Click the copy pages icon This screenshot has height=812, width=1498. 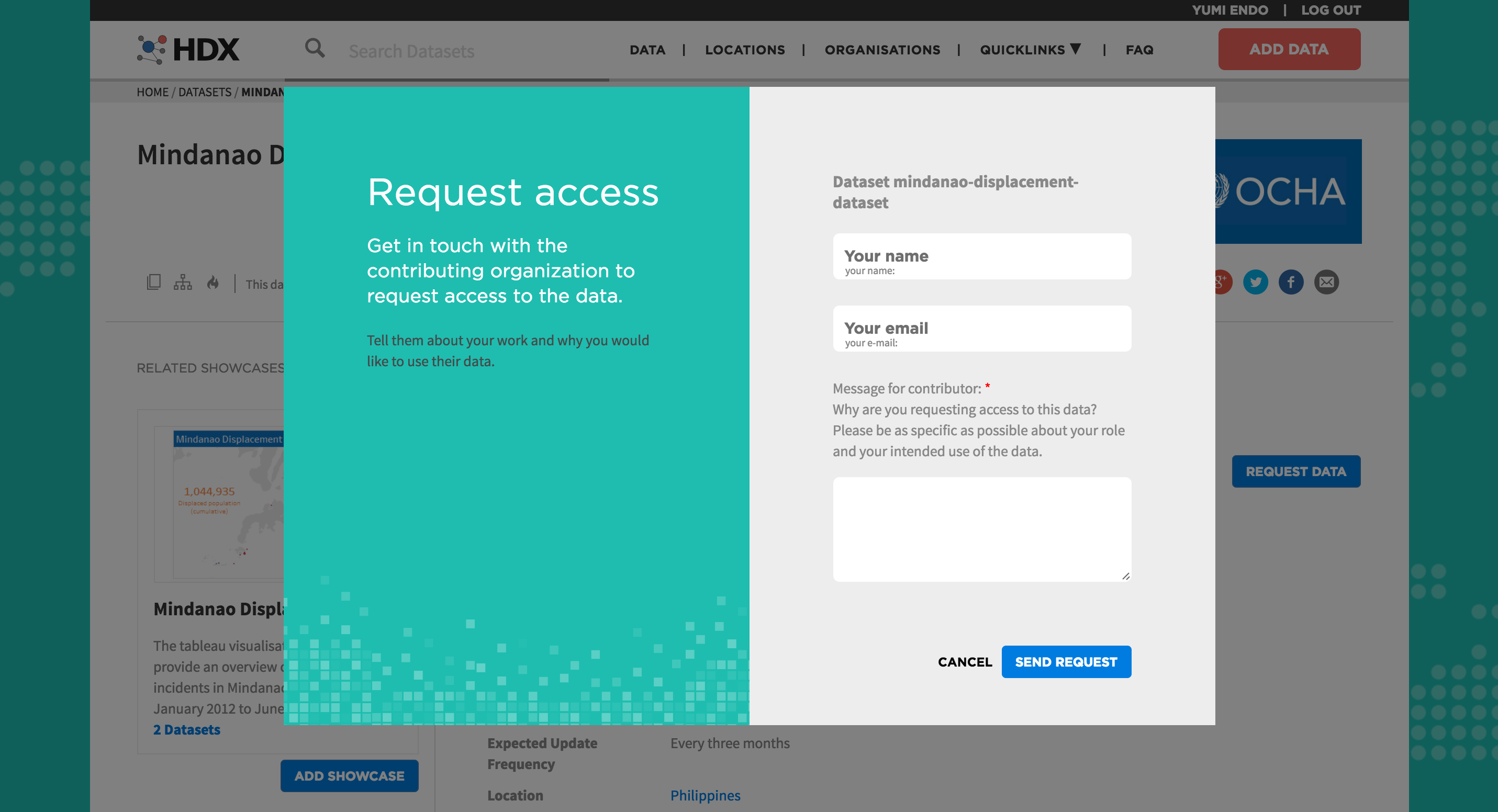153,283
